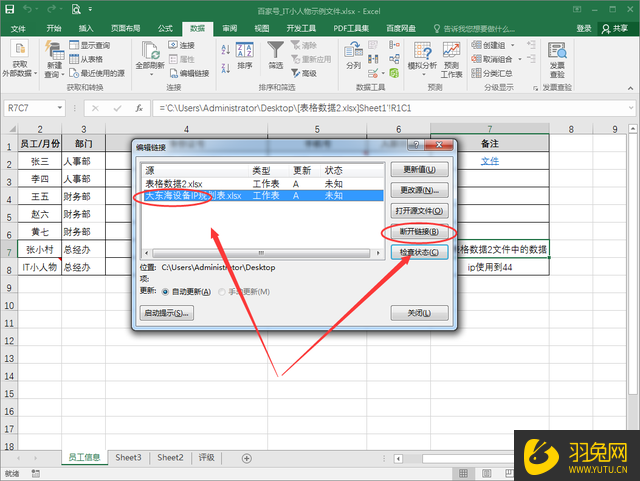Expand the 全部刷新 dropdown arrow

151,75
